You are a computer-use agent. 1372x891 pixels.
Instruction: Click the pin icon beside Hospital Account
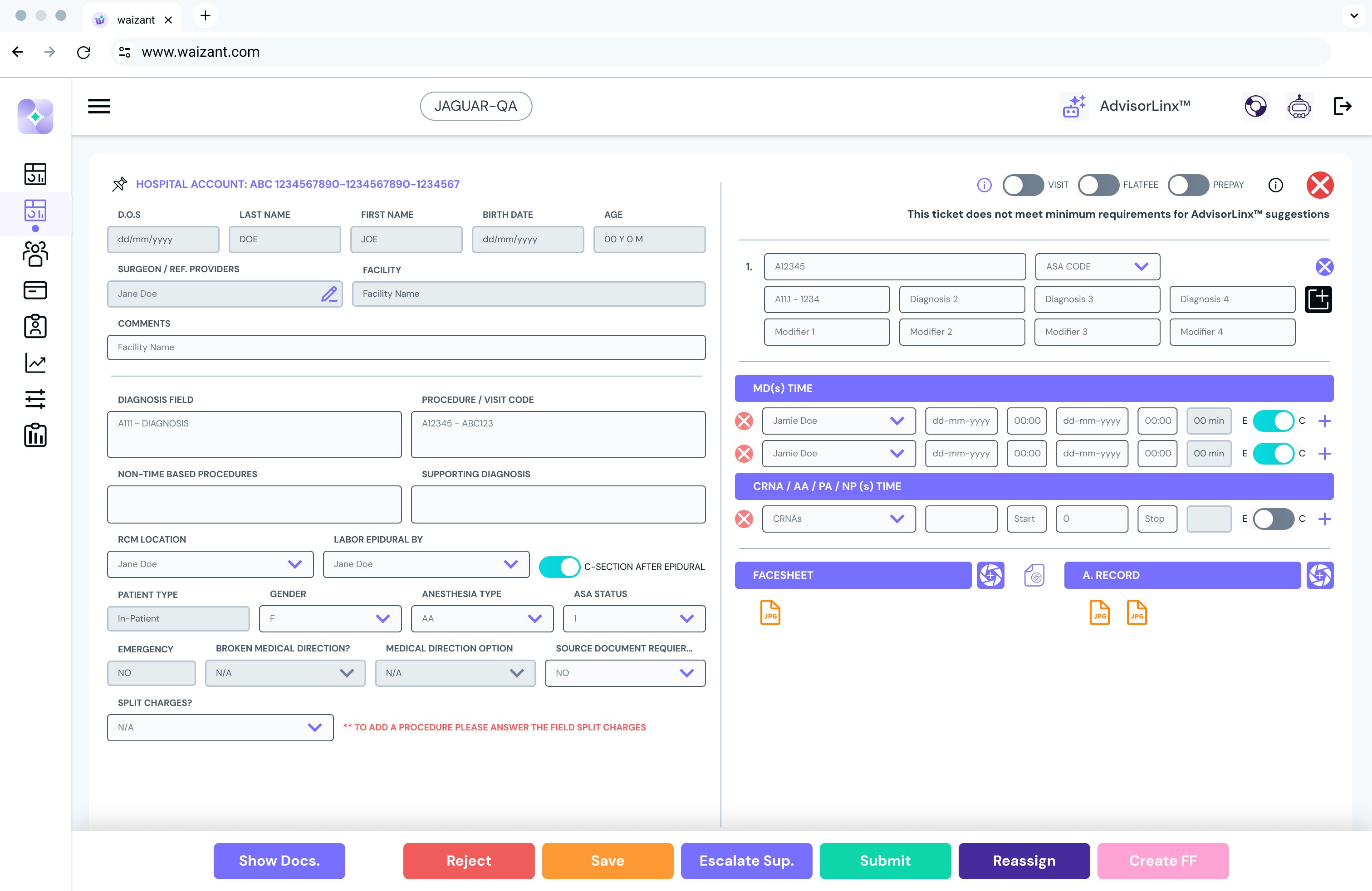click(x=119, y=185)
